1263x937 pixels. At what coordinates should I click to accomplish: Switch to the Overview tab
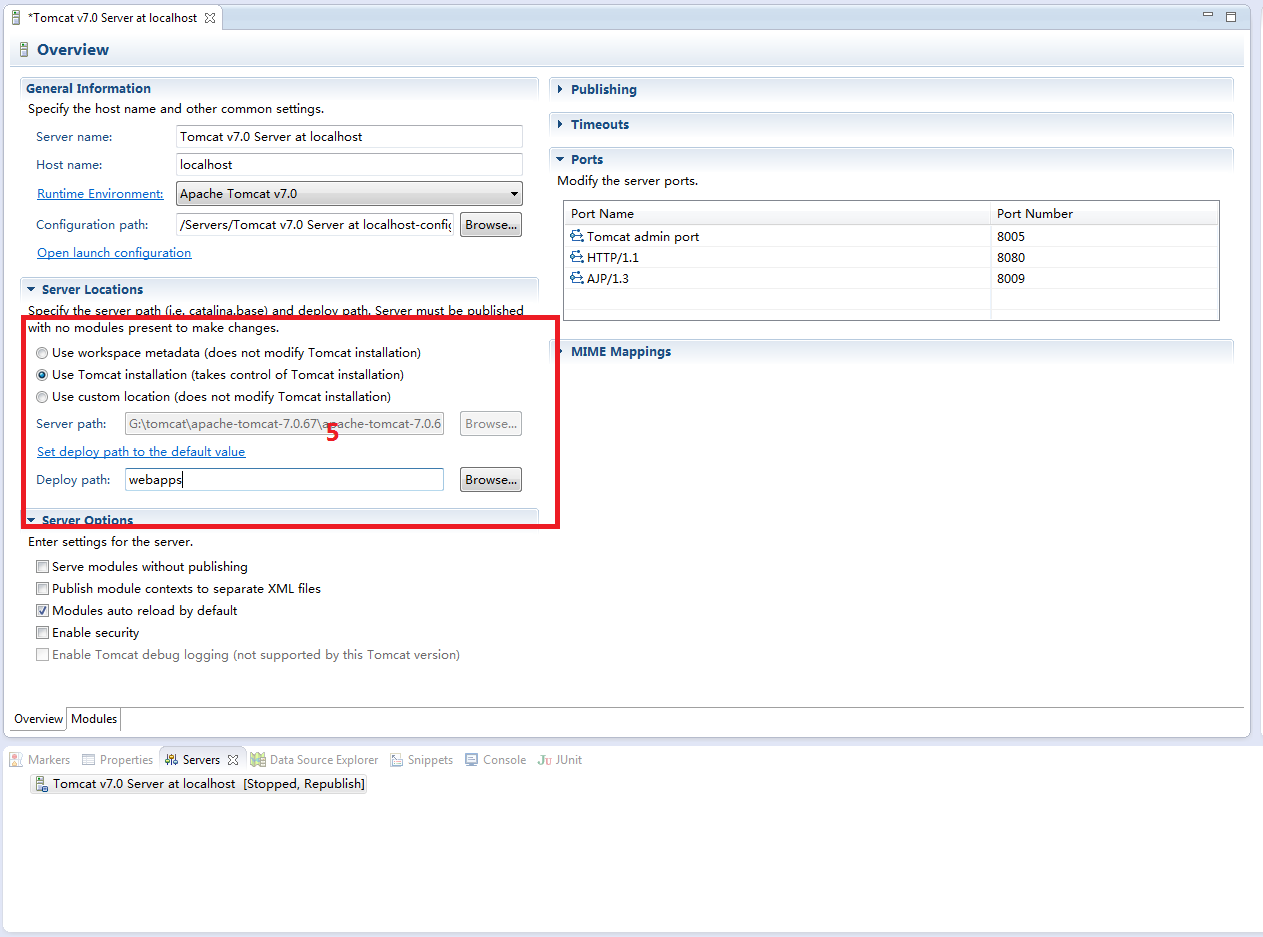tap(38, 719)
